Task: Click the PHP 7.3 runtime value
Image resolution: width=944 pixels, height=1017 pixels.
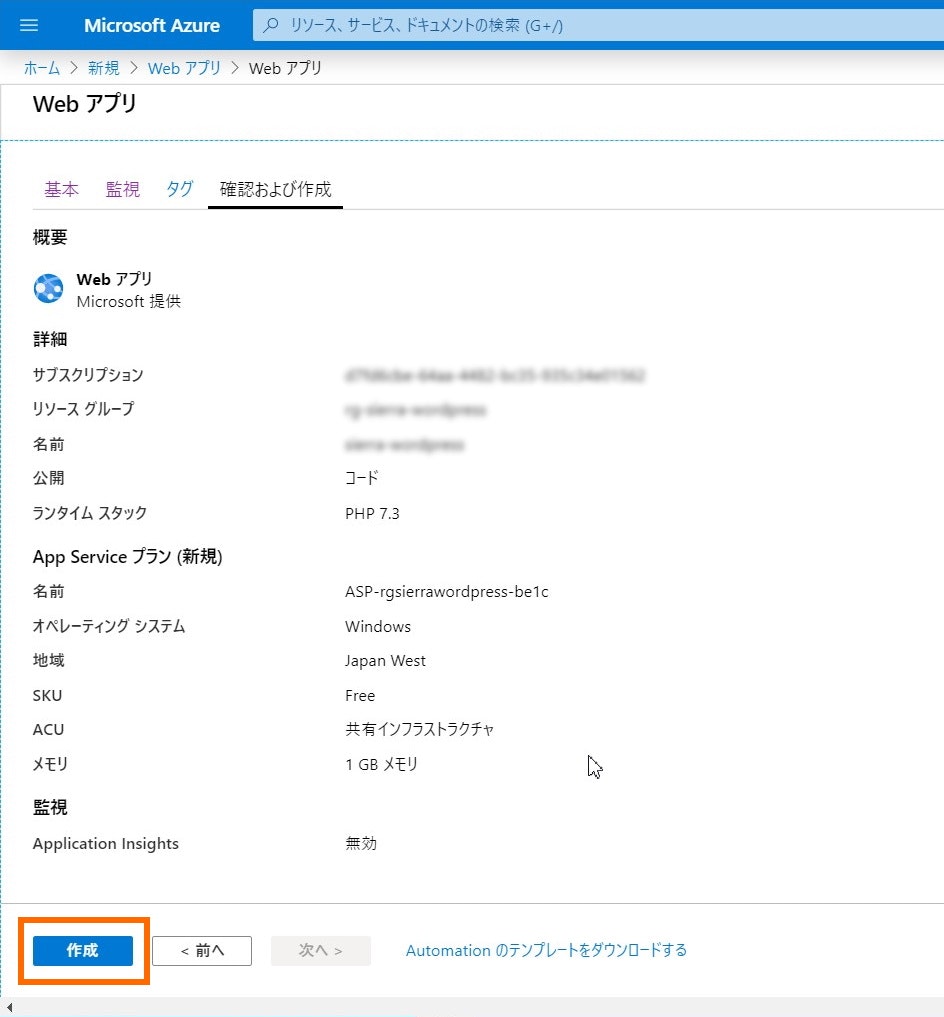Action: pos(372,514)
